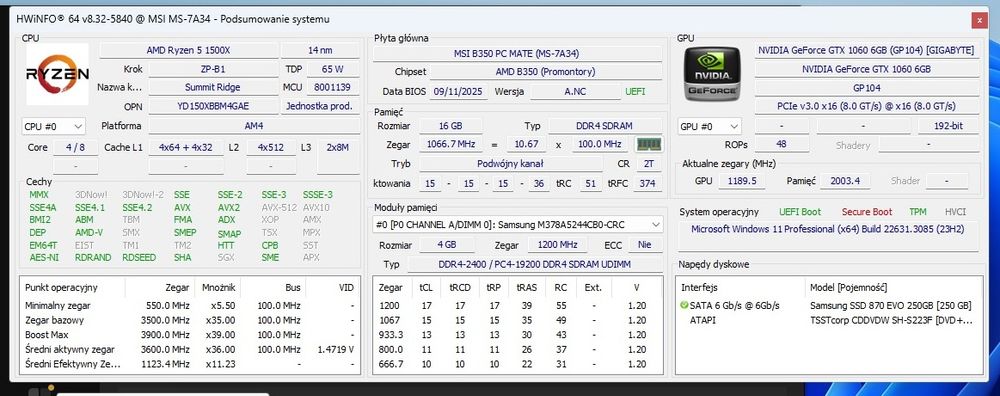Select the module clock '1200 MHz' field
The image size is (1000, 396).
(x=557, y=245)
